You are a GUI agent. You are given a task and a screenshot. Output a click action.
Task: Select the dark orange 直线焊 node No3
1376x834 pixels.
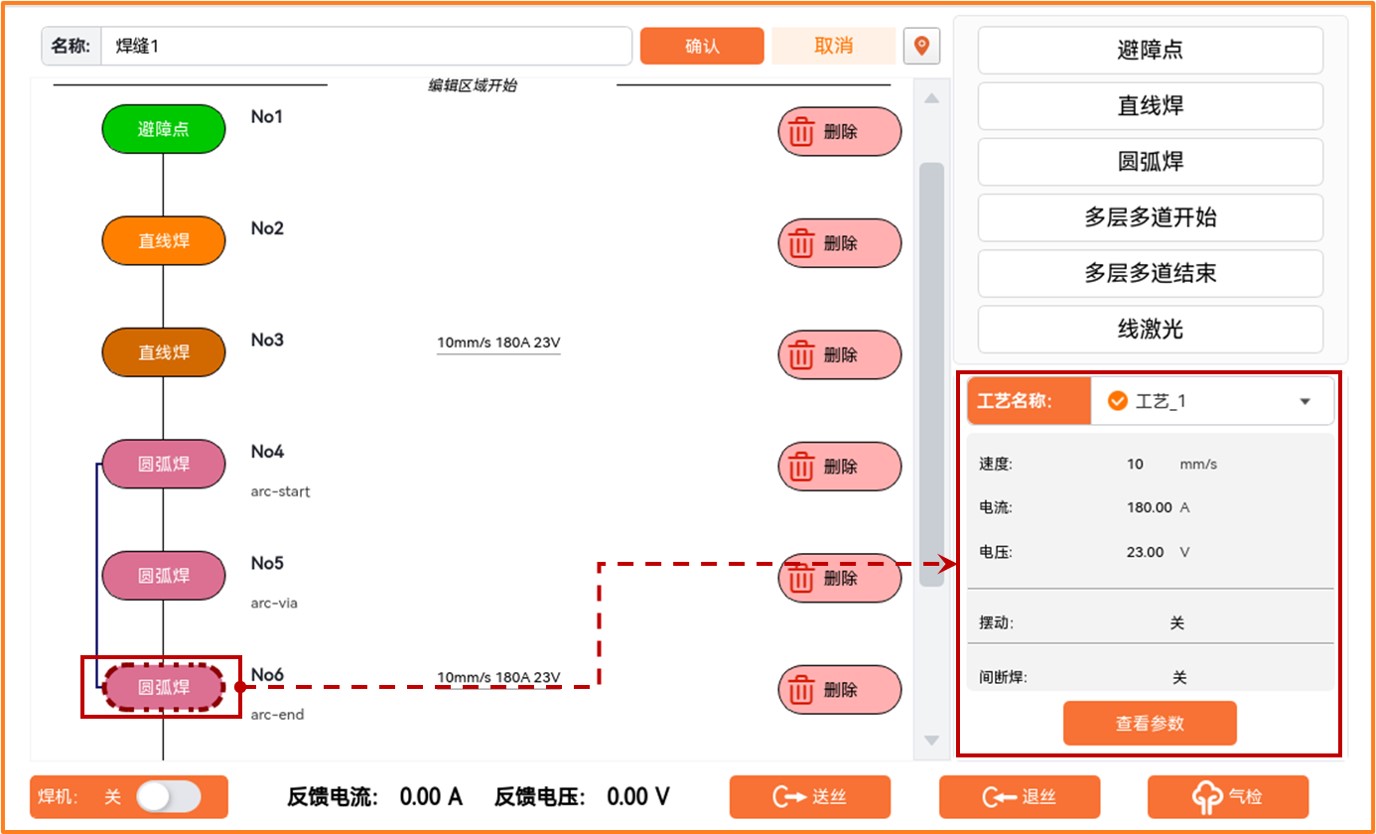click(164, 353)
